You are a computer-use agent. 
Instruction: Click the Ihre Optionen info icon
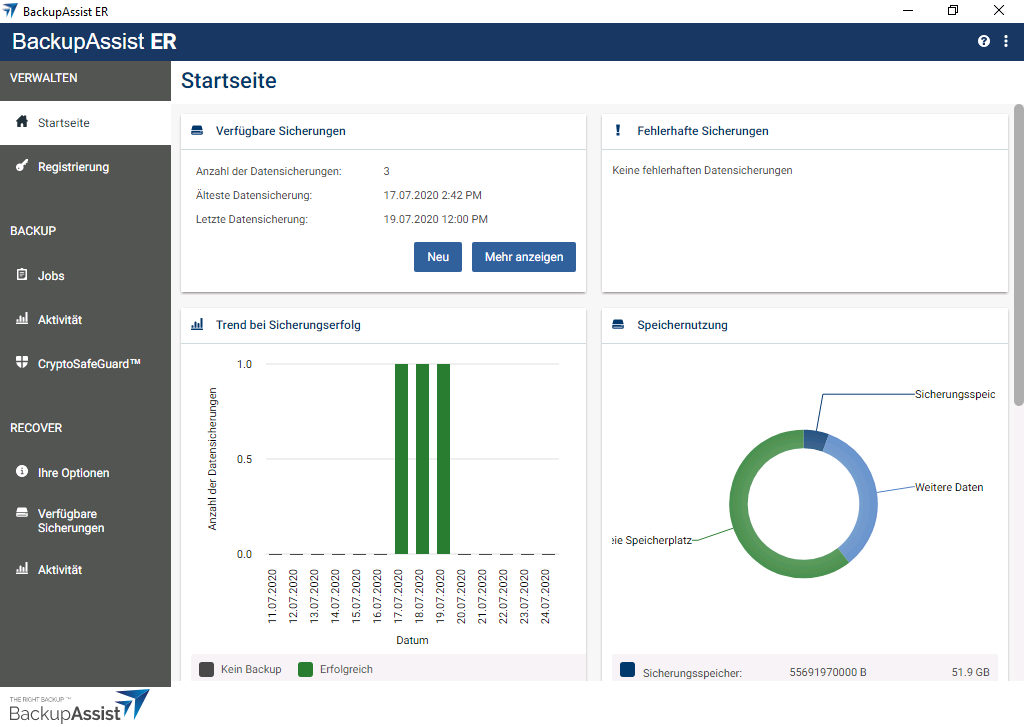(22, 472)
